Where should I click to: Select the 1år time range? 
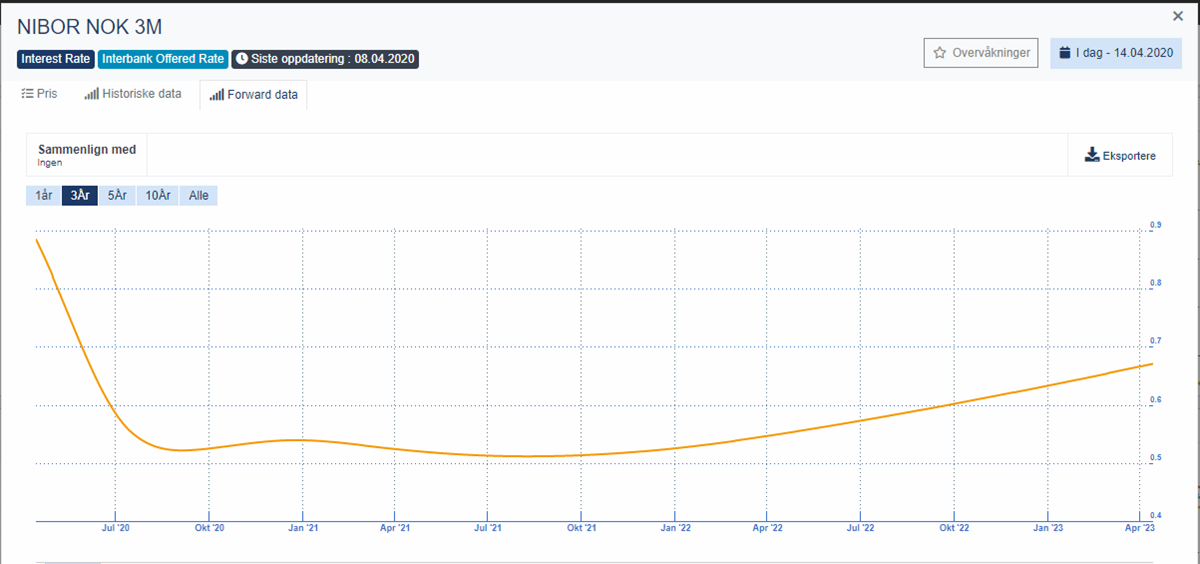[x=43, y=195]
